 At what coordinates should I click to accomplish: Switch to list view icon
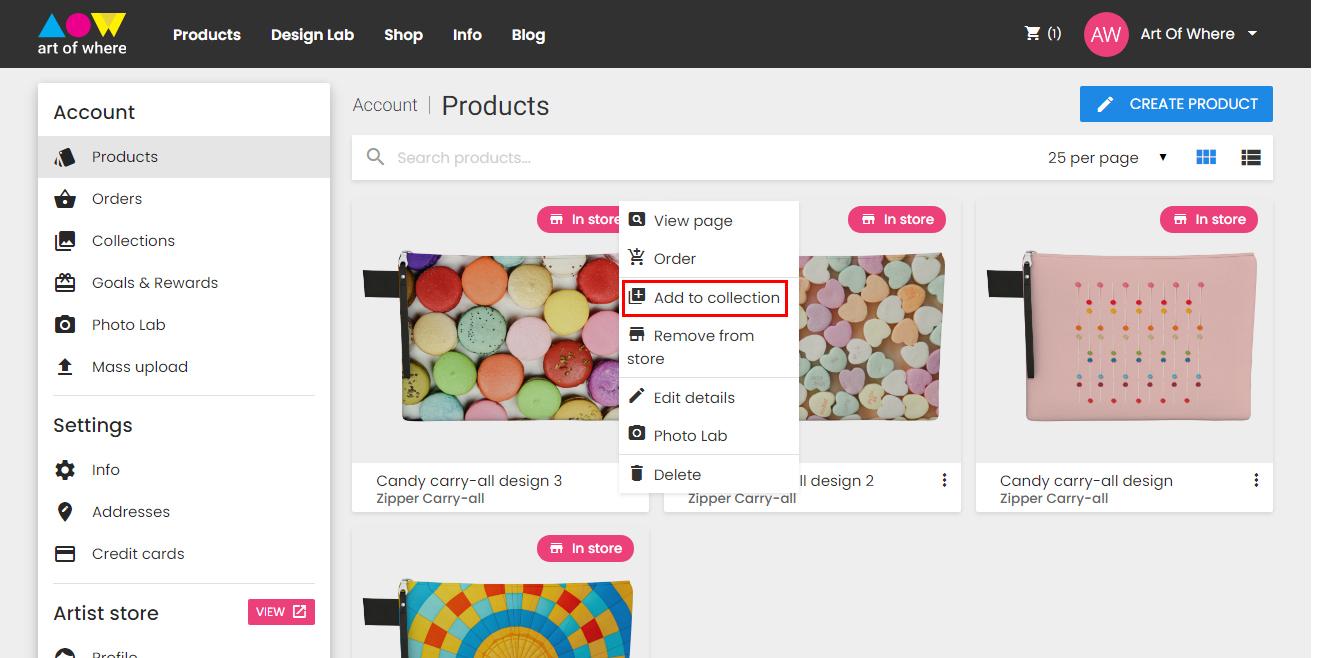1251,157
